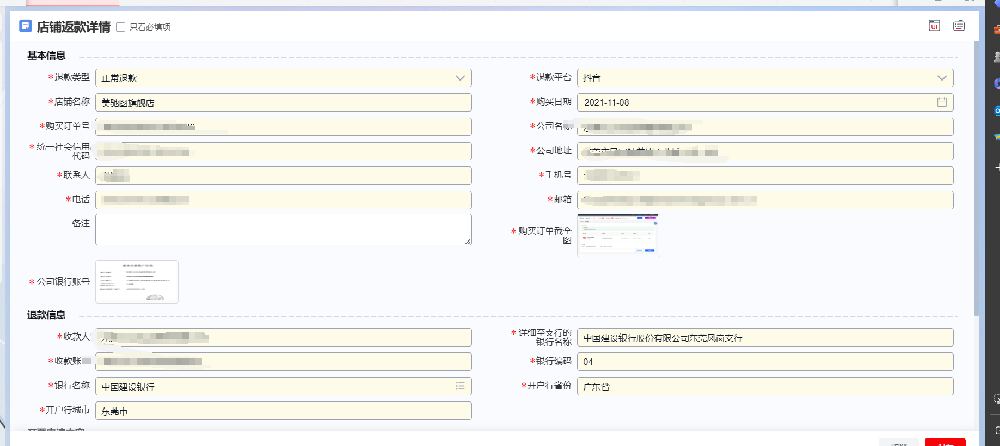The height and width of the screenshot is (446, 1000).
Task: Click the 开户行省份 field showing 广东省
Action: click(x=765, y=386)
